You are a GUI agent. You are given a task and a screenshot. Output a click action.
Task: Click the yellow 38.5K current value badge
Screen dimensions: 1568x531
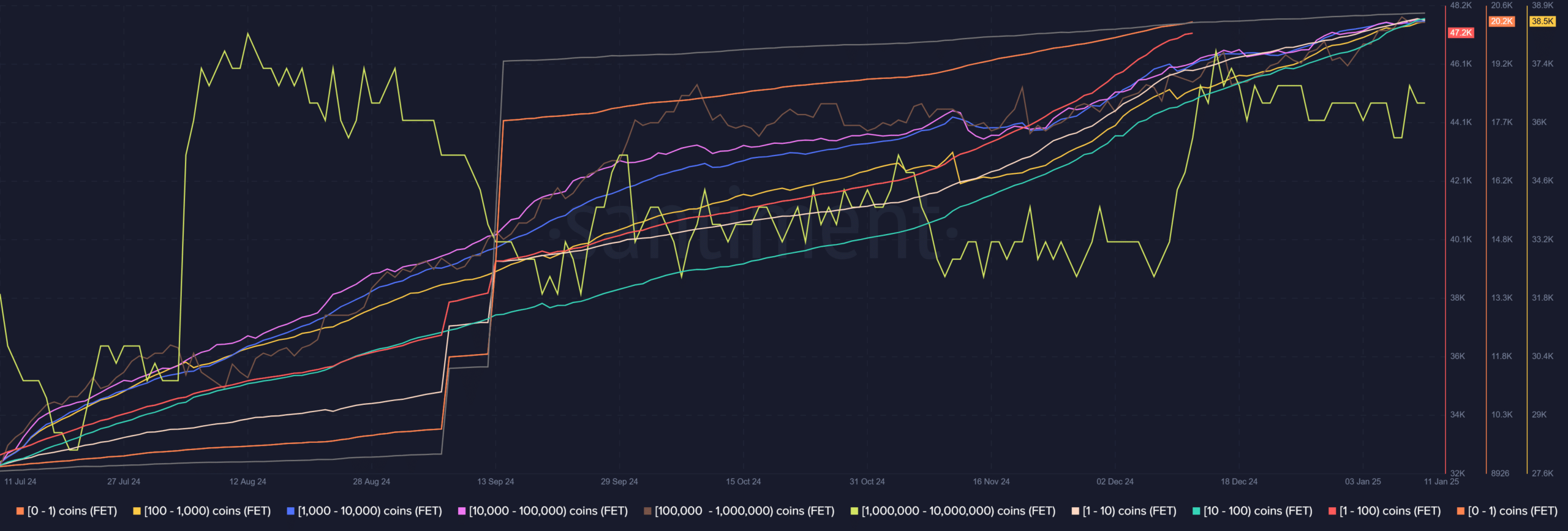coord(1542,21)
